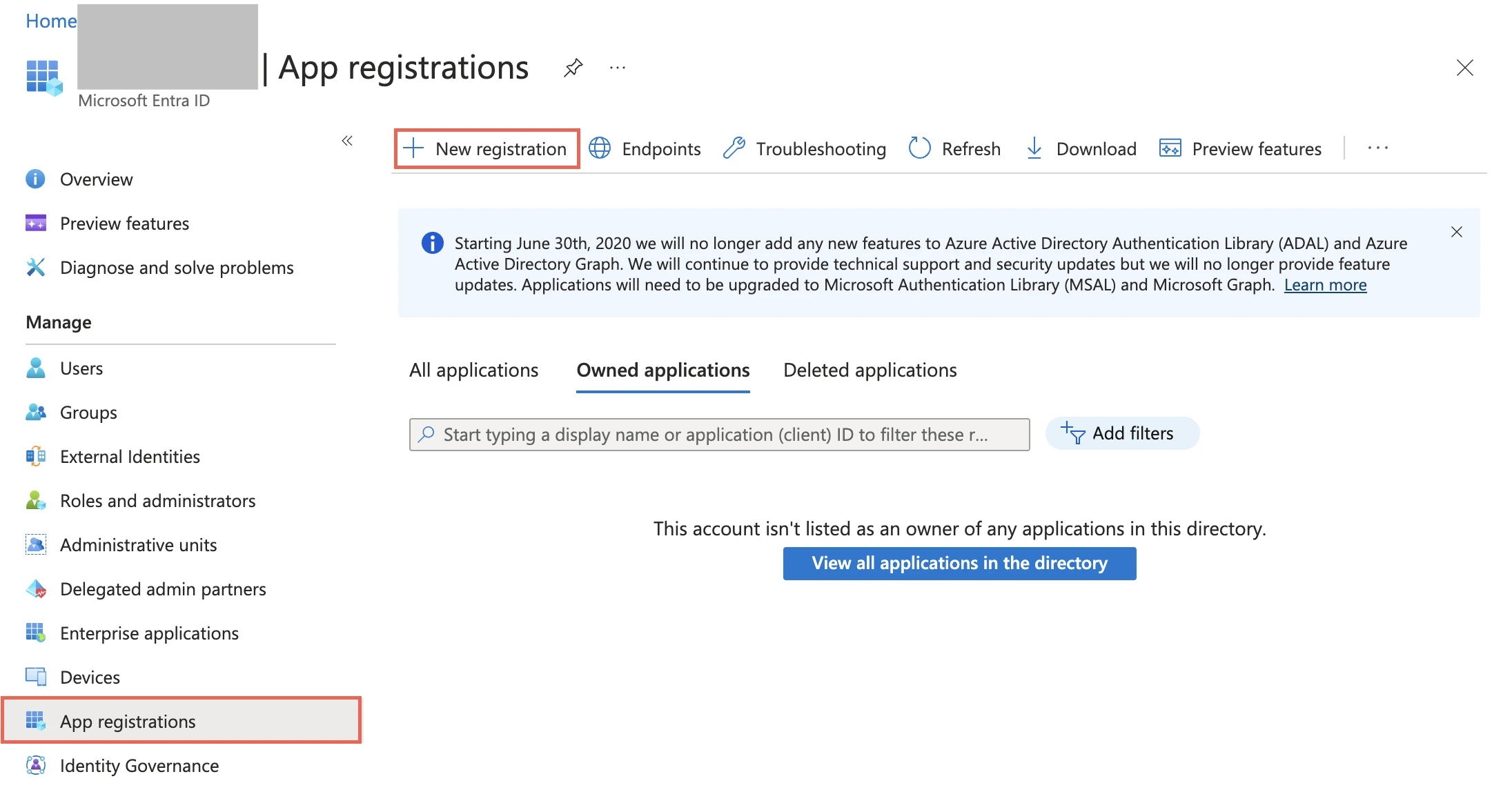Open Enterprise applications

(149, 633)
